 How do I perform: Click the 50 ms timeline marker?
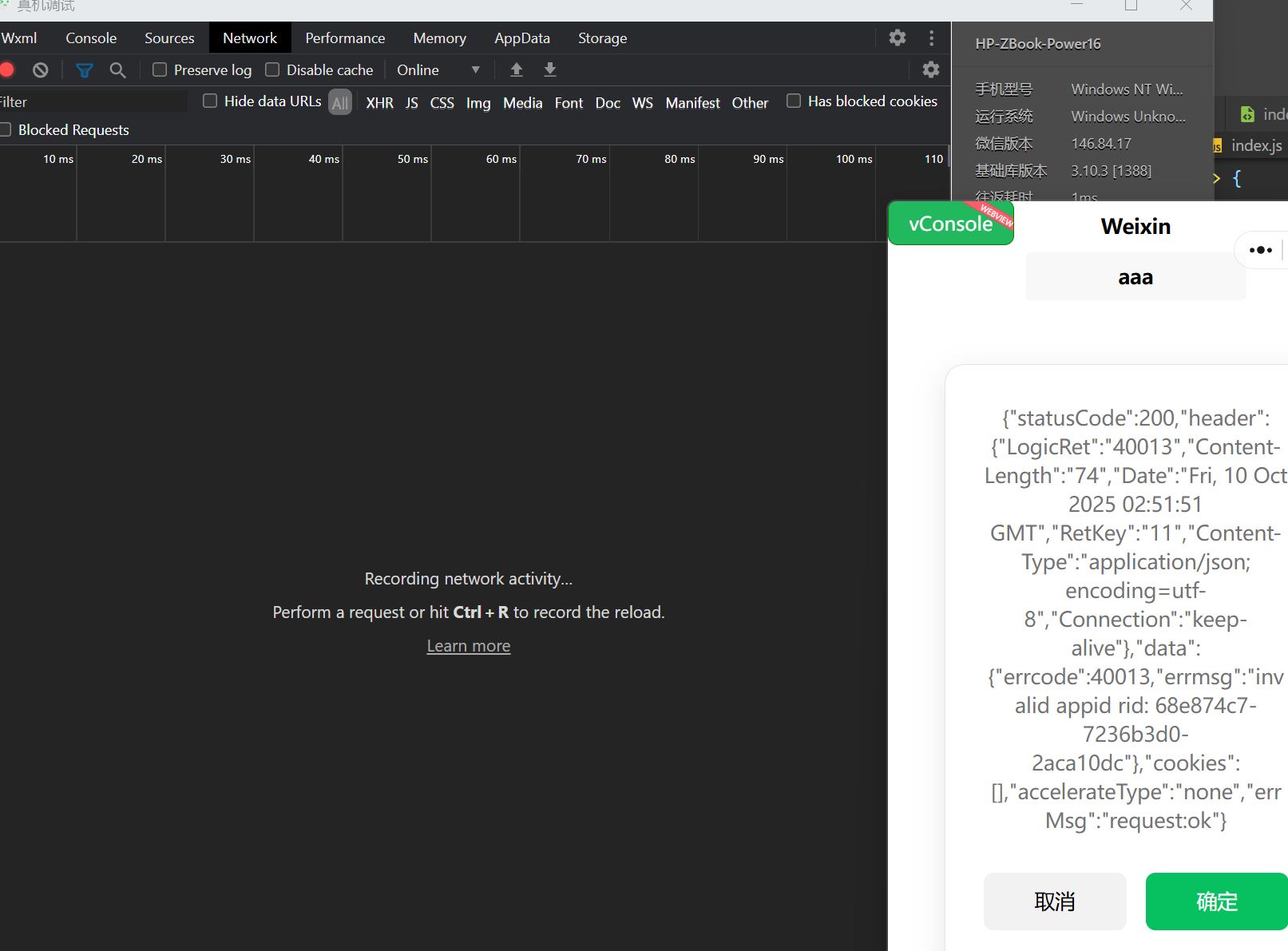[413, 159]
